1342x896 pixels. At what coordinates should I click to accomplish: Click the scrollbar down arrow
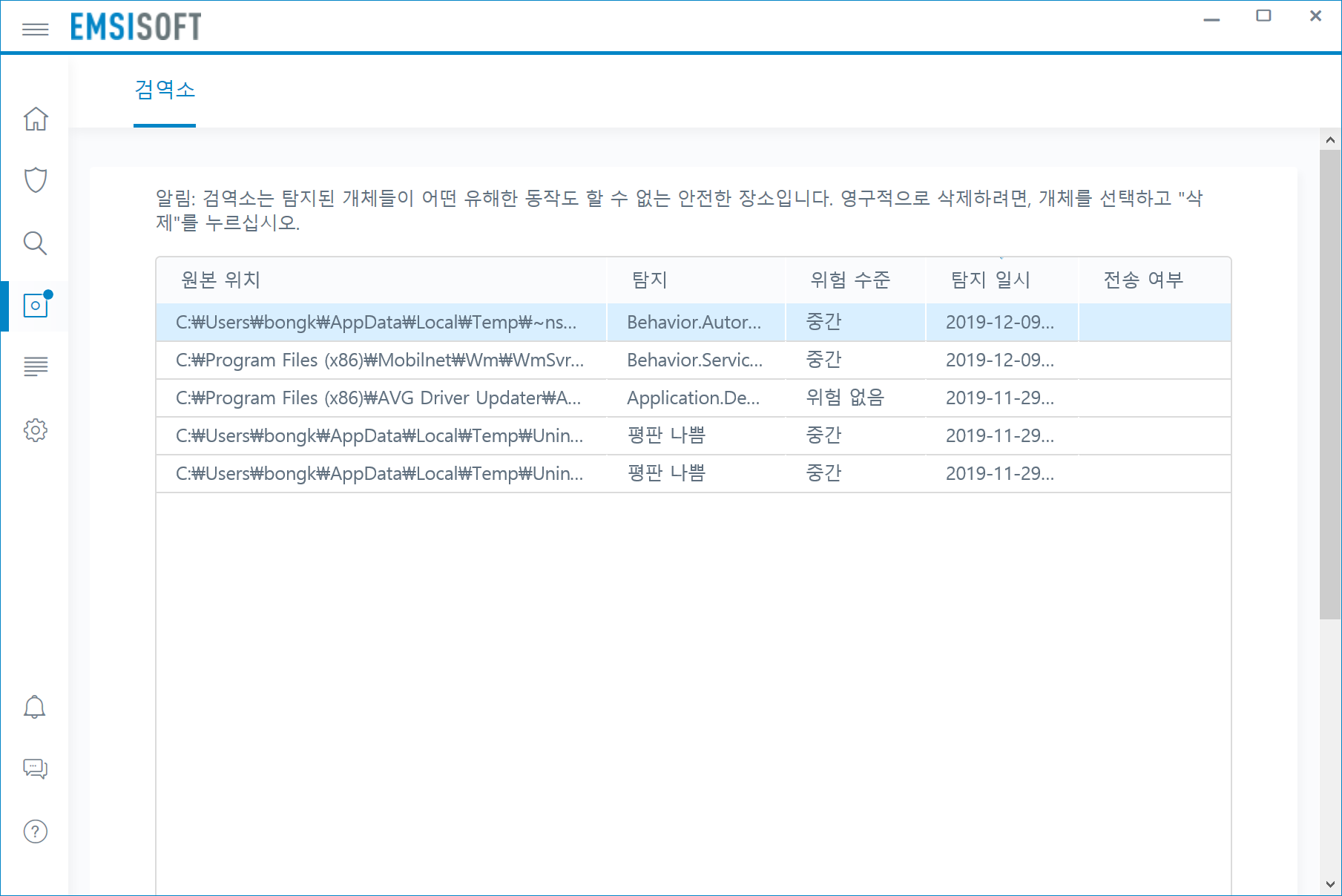1330,884
